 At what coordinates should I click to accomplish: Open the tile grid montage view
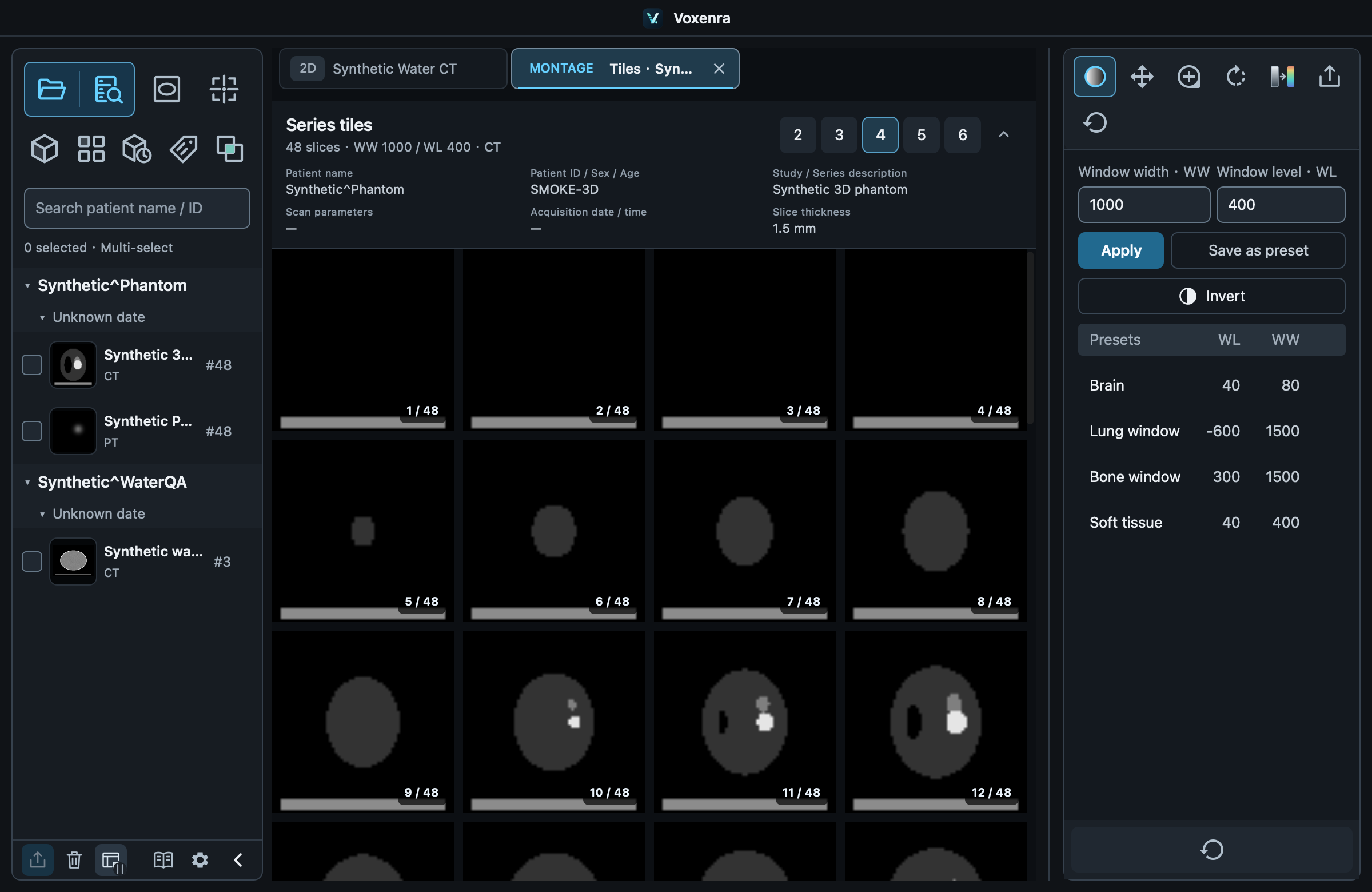pyautogui.click(x=91, y=149)
